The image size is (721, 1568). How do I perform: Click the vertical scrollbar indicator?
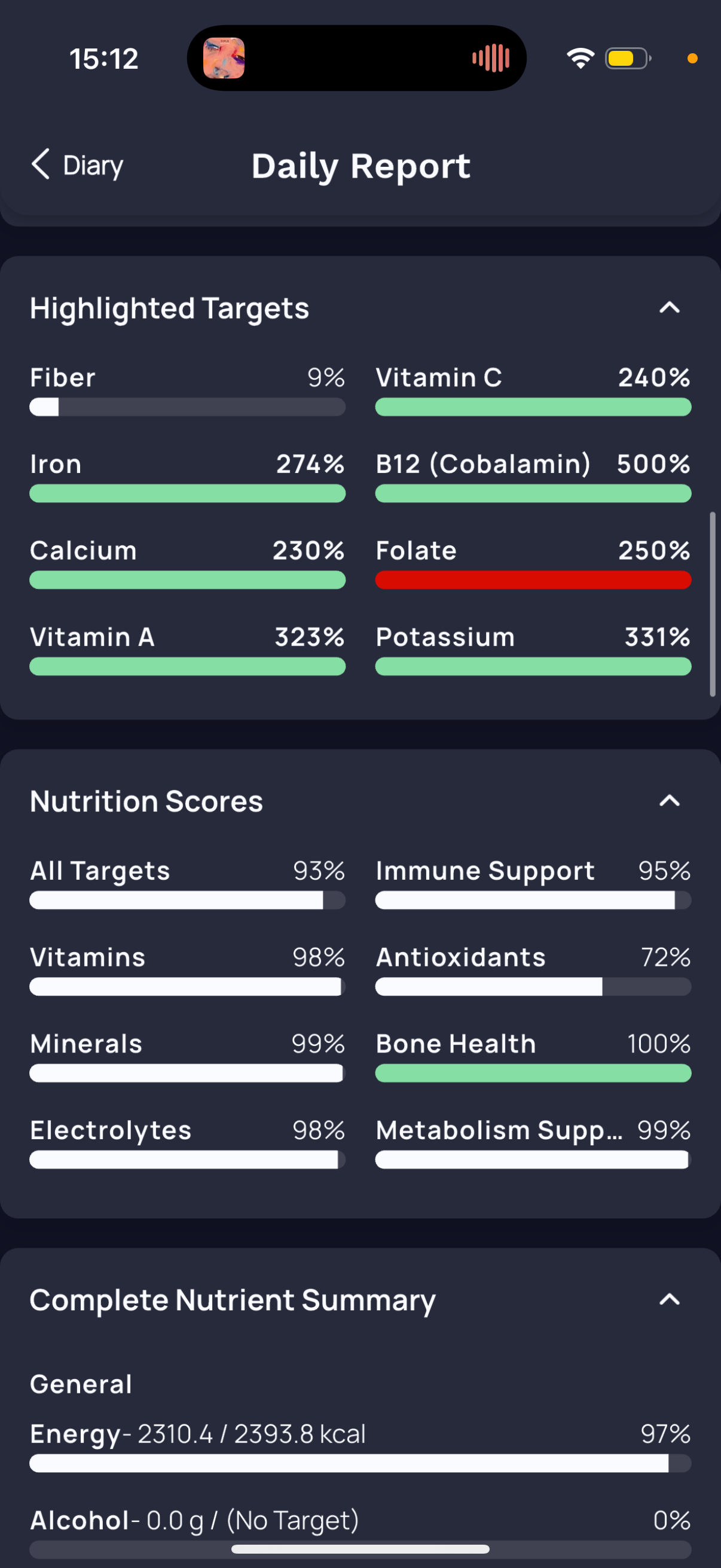click(x=713, y=604)
